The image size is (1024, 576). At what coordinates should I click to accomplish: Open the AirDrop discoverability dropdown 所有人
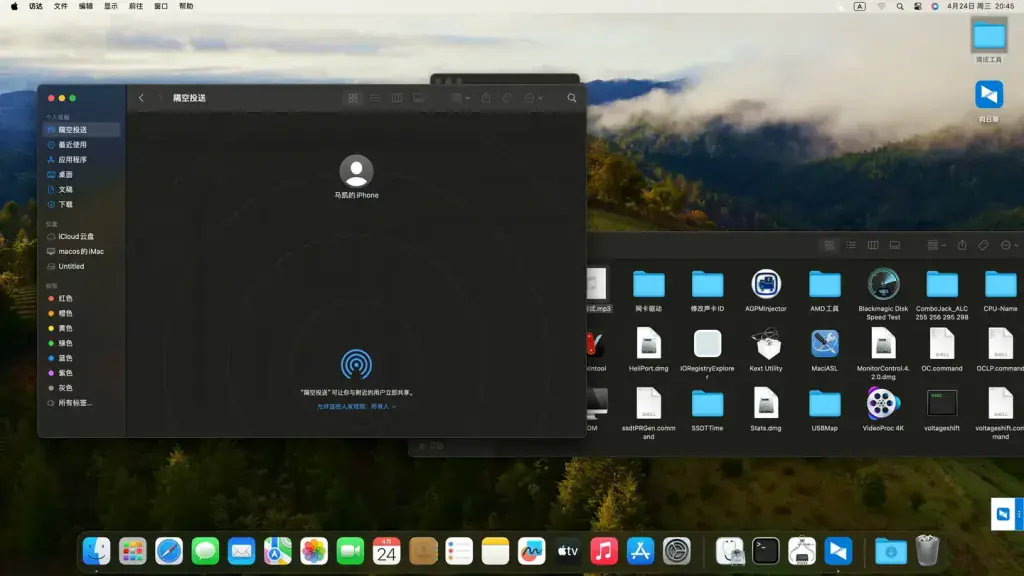(x=383, y=406)
